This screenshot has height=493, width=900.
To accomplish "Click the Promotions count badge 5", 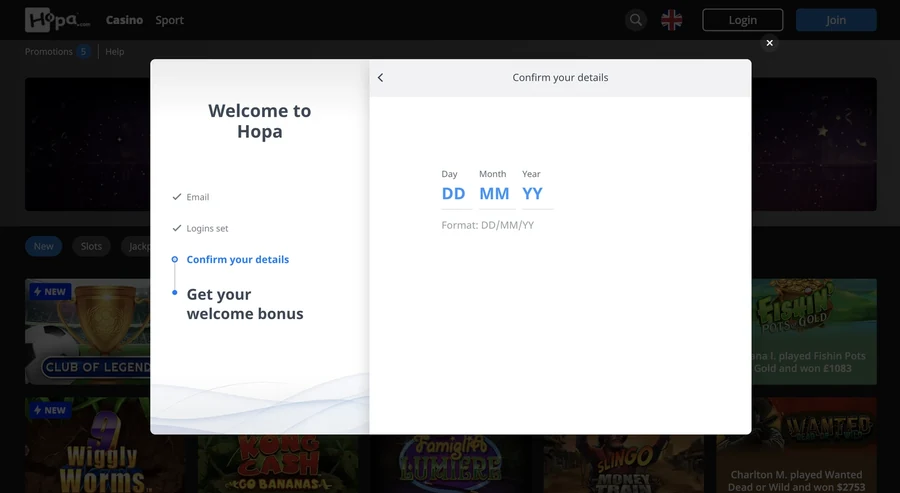I will 83,52.
